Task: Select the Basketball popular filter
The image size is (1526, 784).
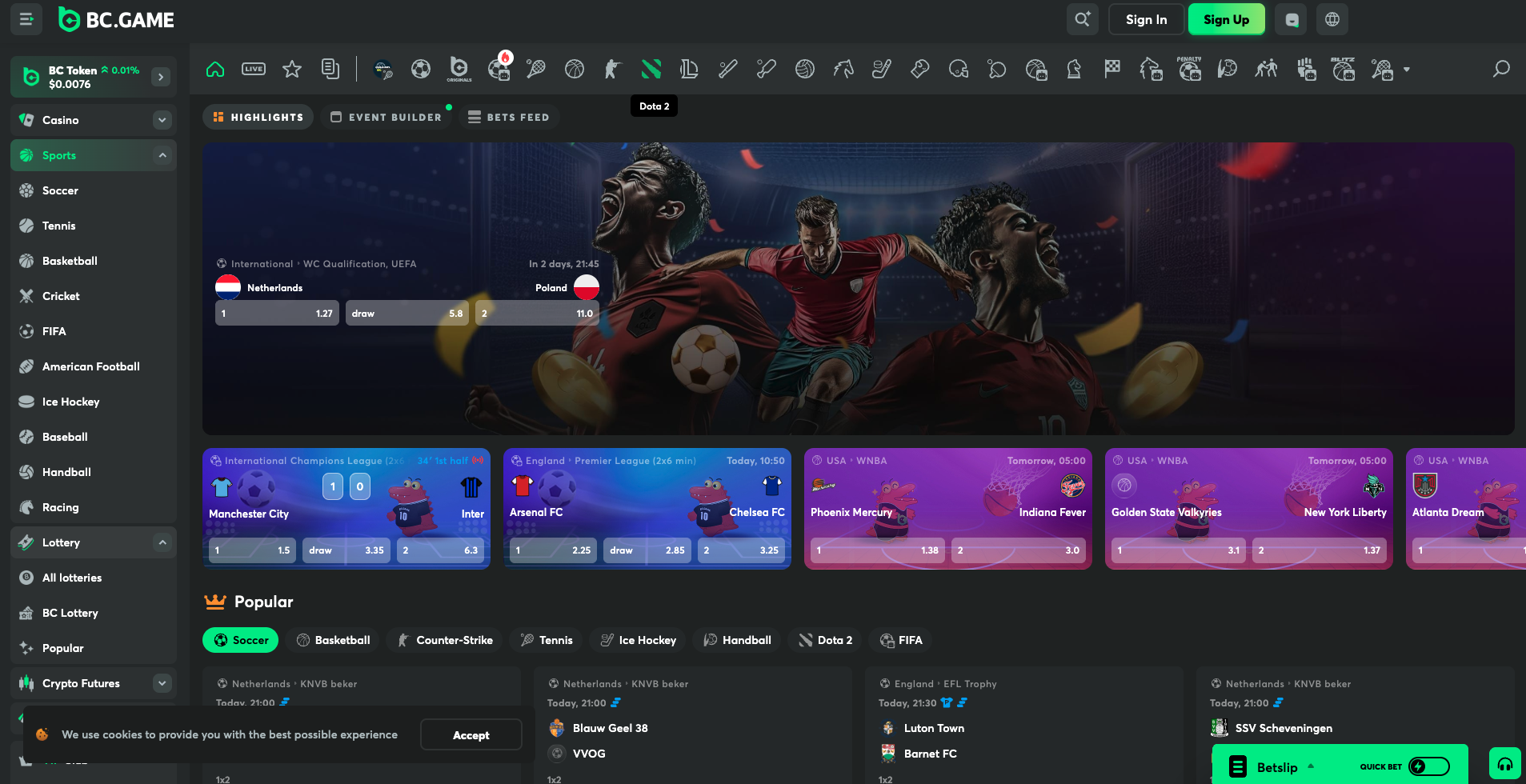Action: click(333, 640)
